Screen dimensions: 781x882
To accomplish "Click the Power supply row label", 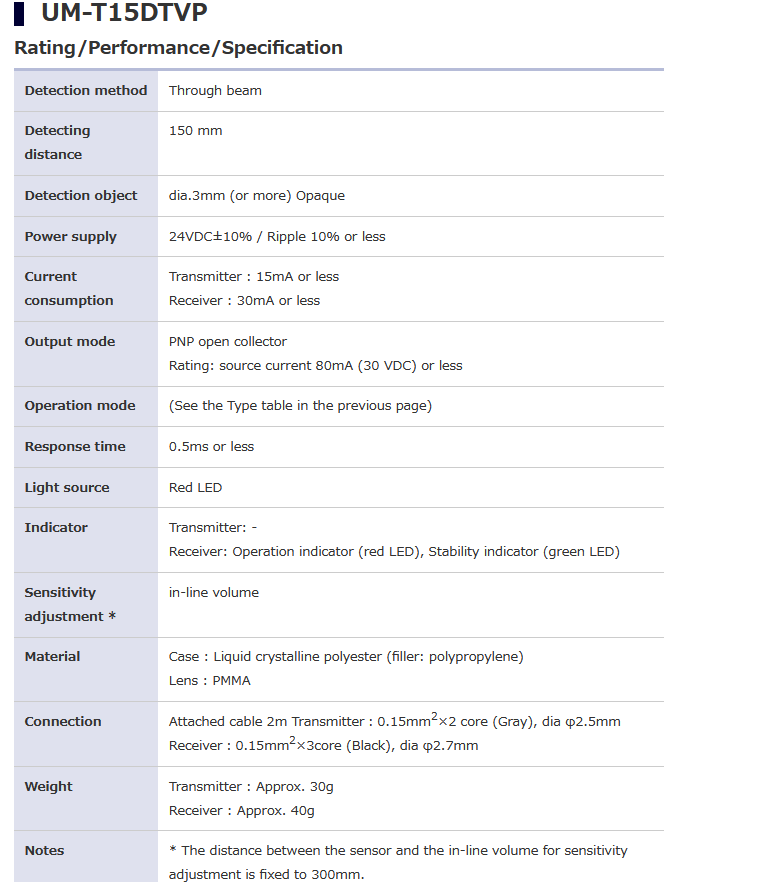I will tap(71, 237).
